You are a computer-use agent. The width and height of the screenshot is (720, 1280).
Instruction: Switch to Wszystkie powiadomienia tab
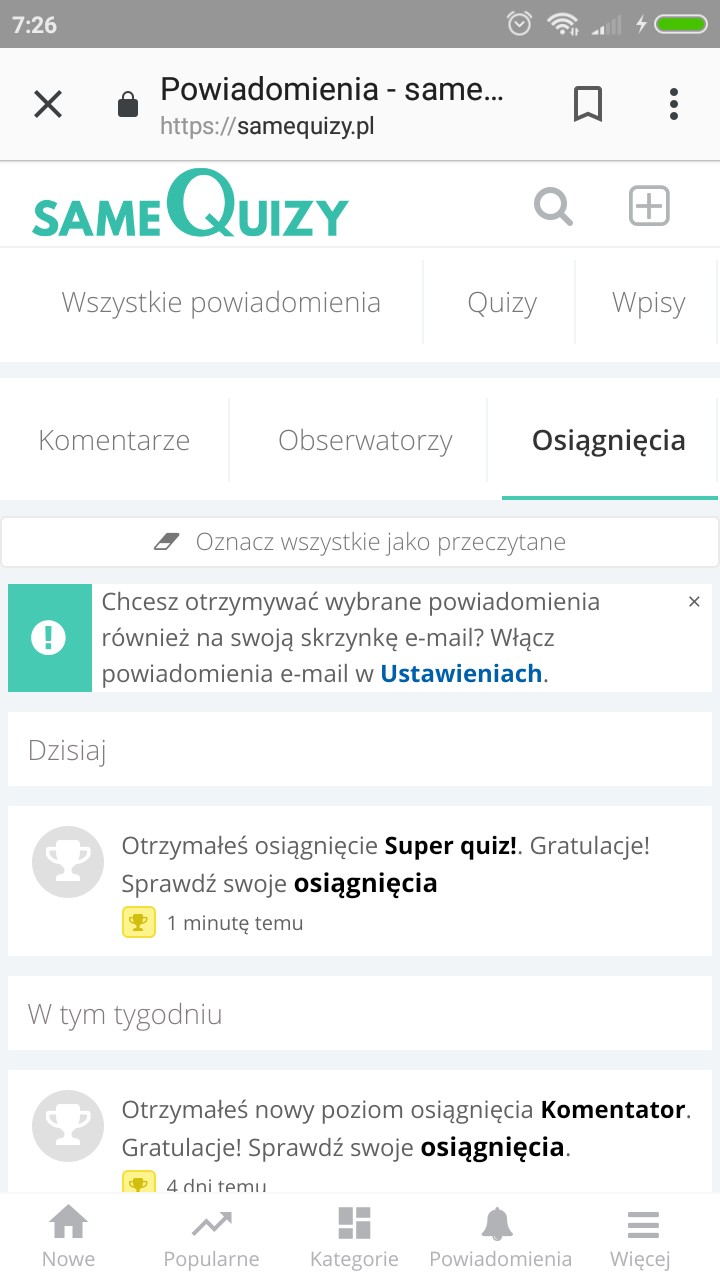click(x=221, y=303)
